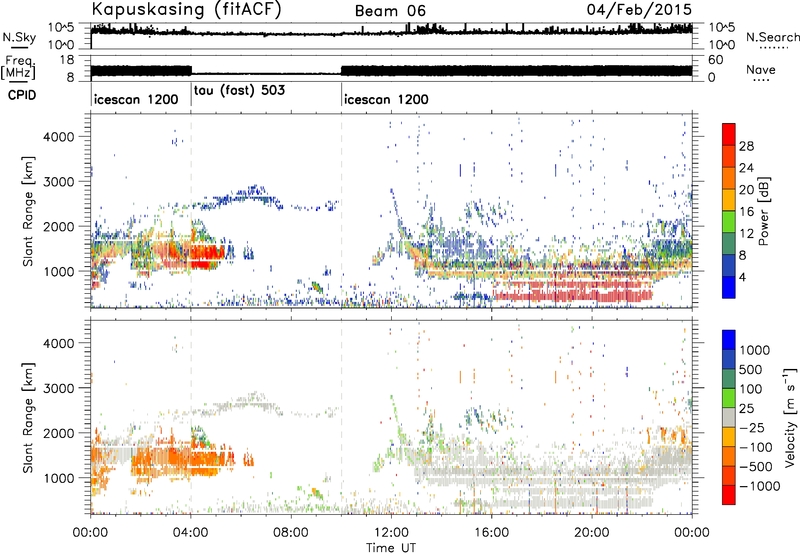Click the 'N.Search' legend label
Viewport: 800px width, 554px height.
772,37
